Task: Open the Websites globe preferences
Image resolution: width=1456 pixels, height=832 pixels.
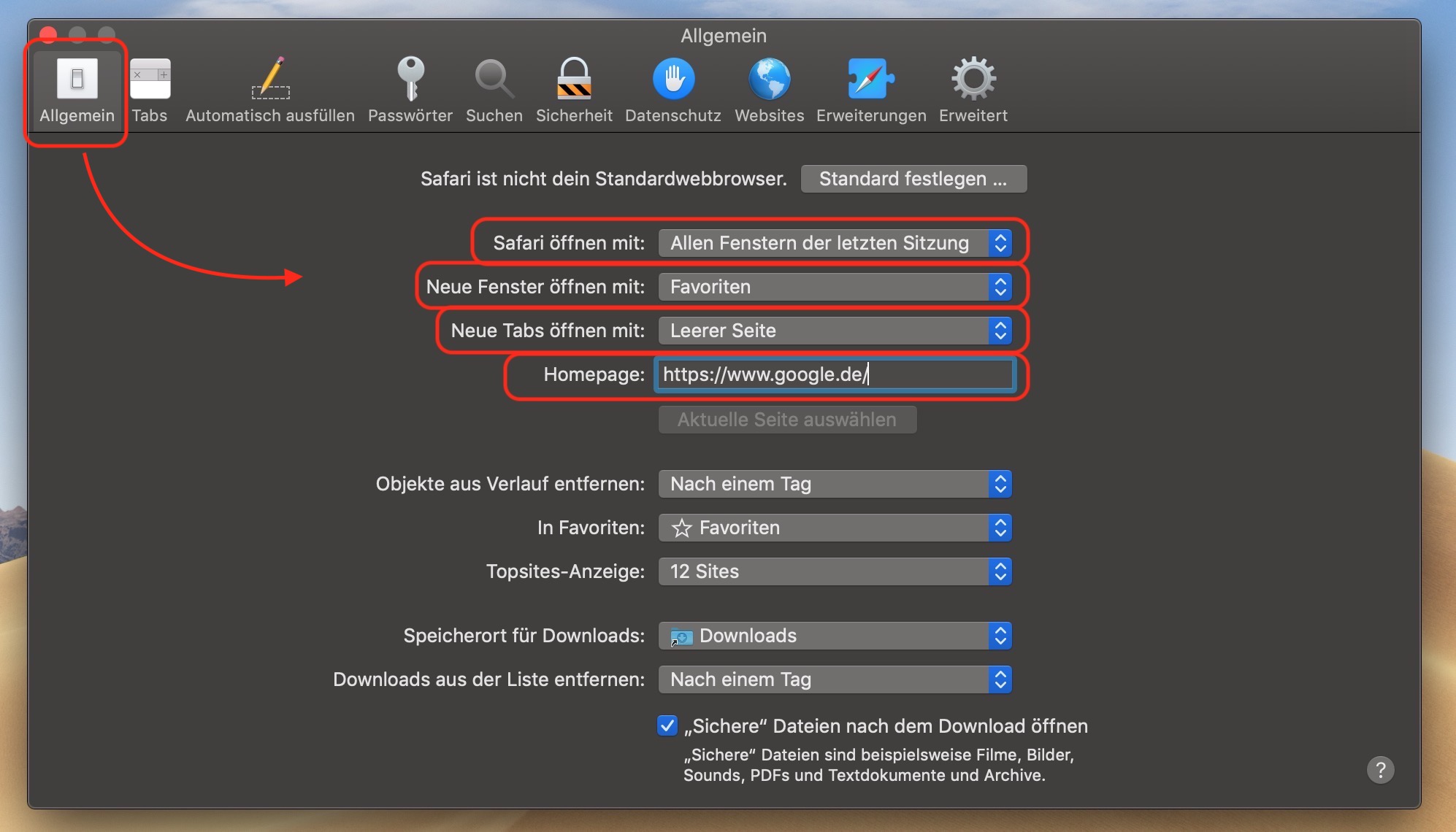Action: [769, 89]
